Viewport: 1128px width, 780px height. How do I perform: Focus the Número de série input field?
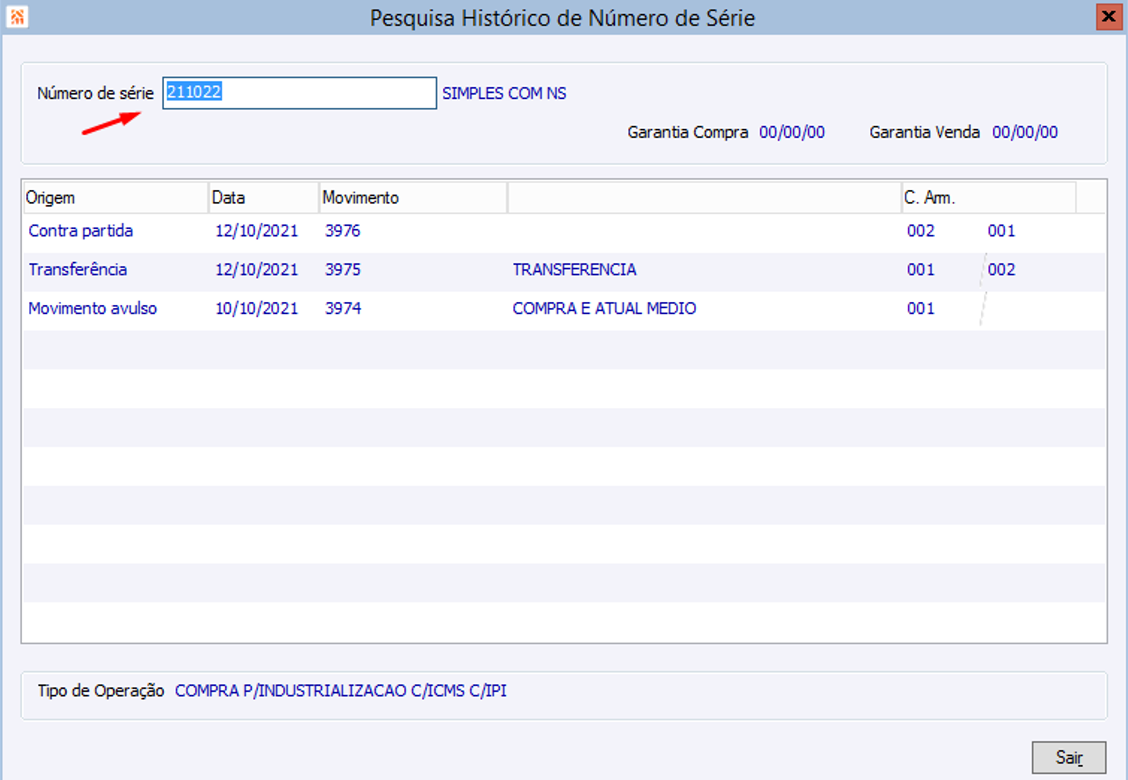point(299,93)
